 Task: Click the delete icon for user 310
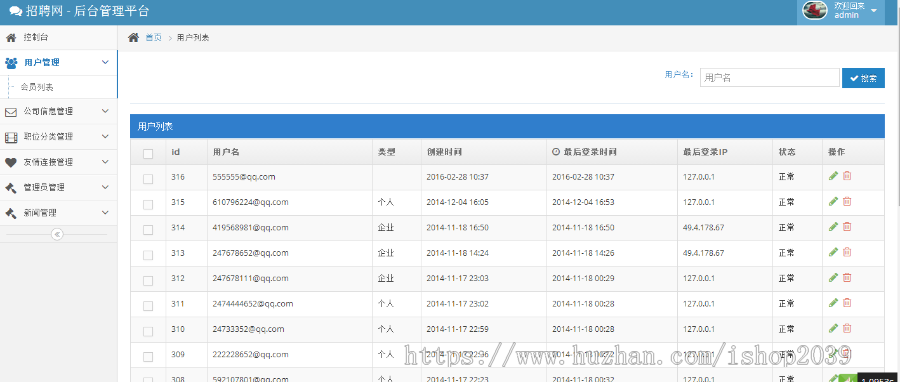click(847, 328)
